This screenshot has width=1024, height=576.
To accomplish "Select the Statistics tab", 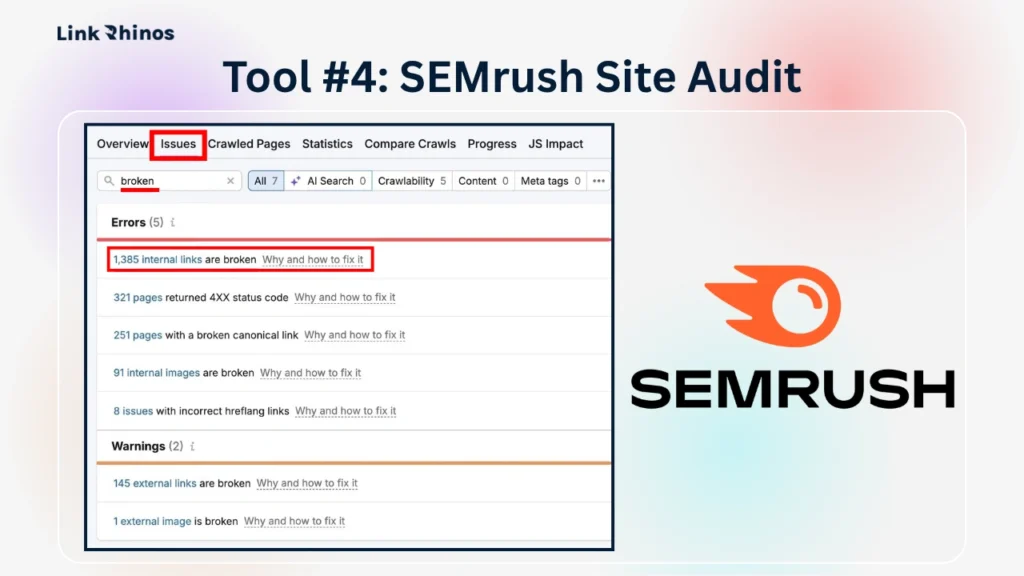I will 327,144.
